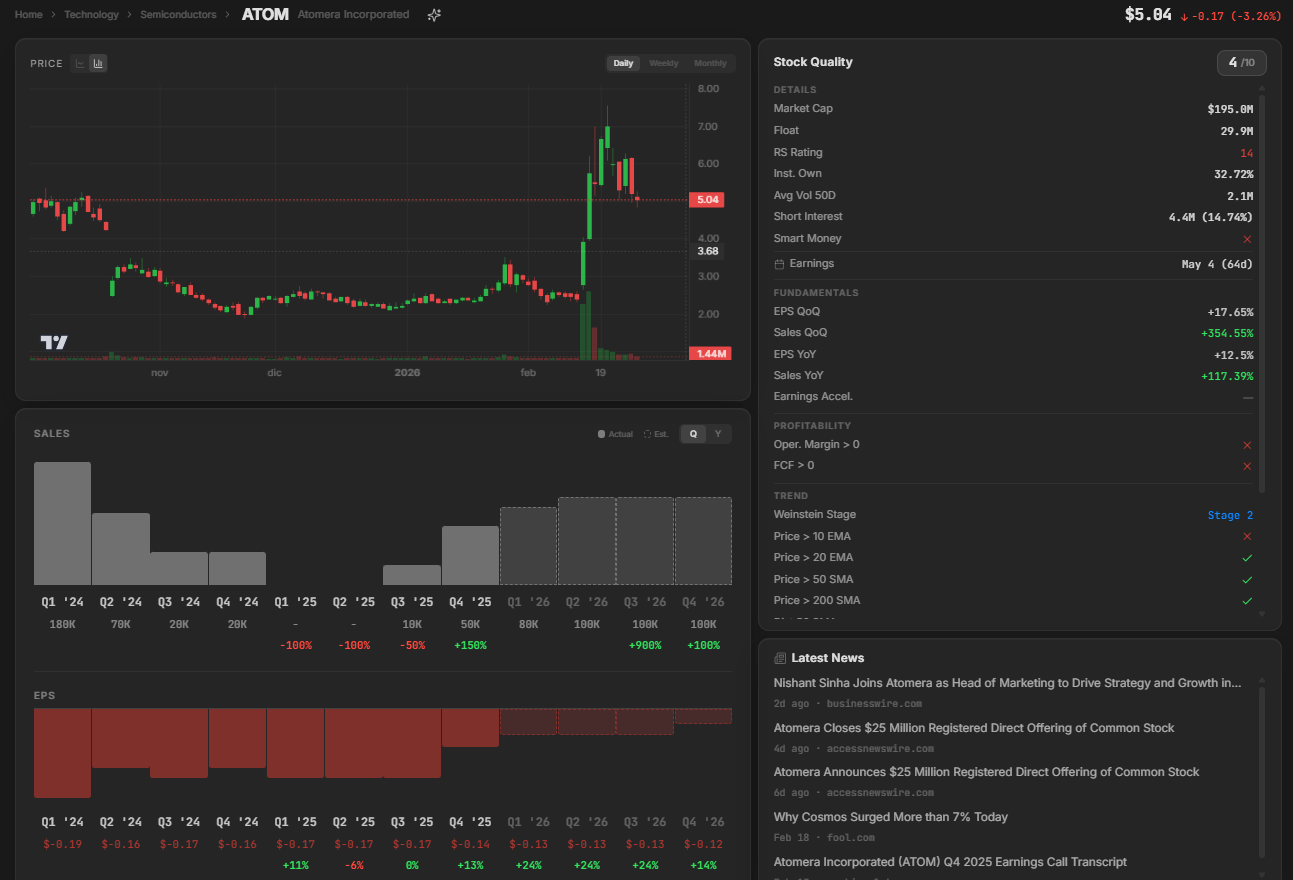Click the Q1 '24 sales bar
The width and height of the screenshot is (1293, 880).
pos(62,523)
